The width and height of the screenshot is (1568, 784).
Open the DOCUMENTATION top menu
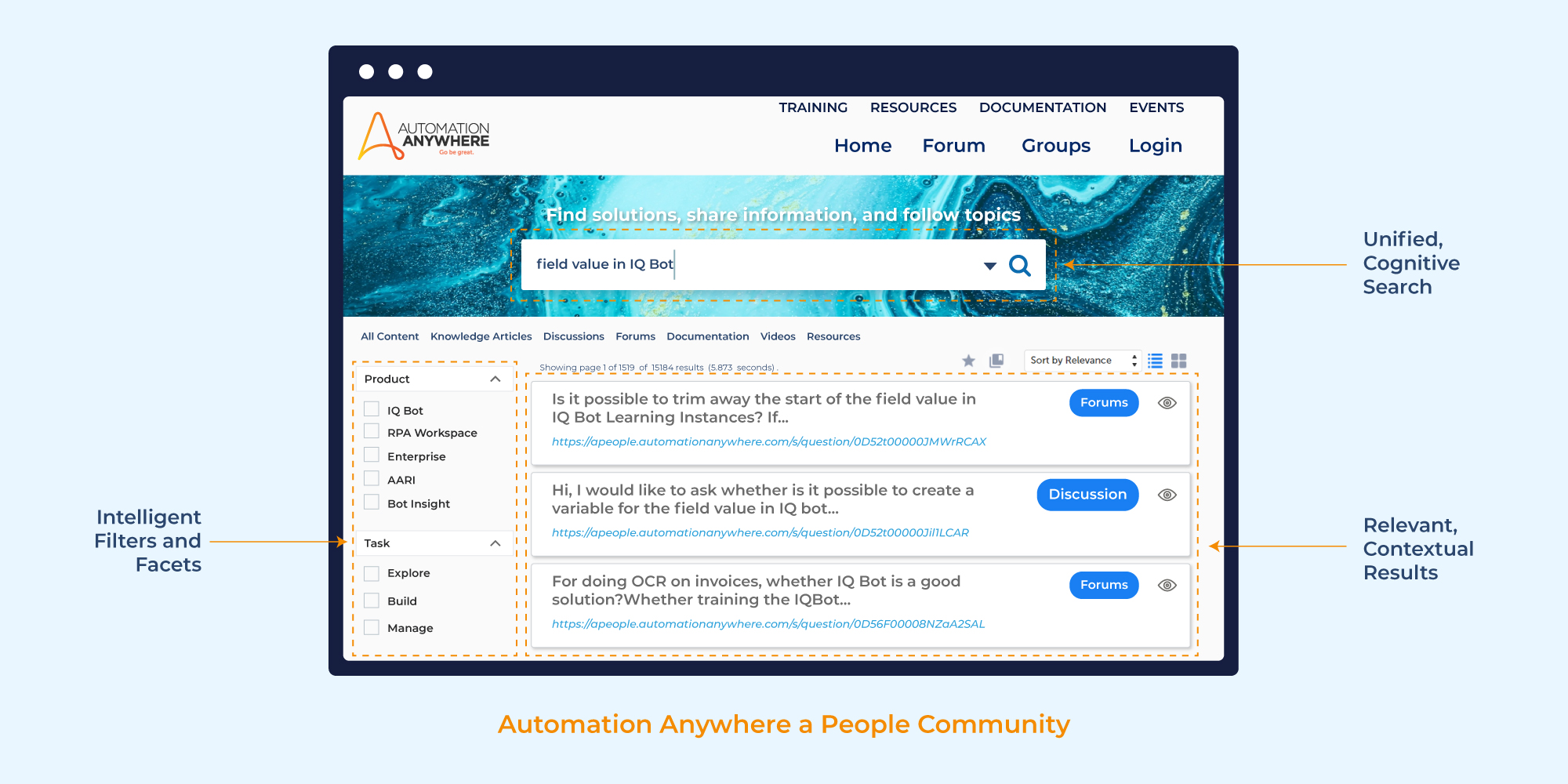tap(1043, 107)
